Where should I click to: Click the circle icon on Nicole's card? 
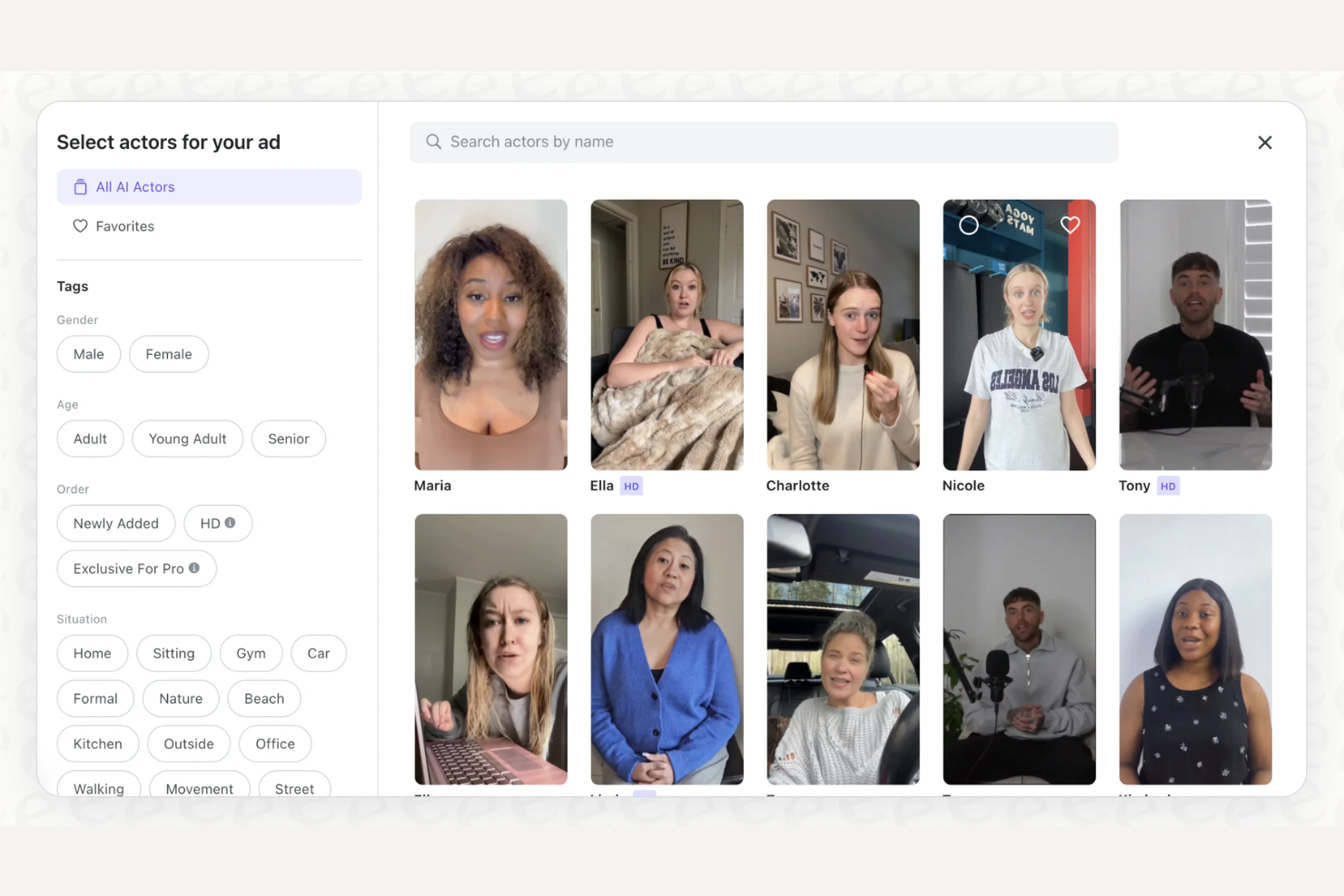tap(968, 224)
